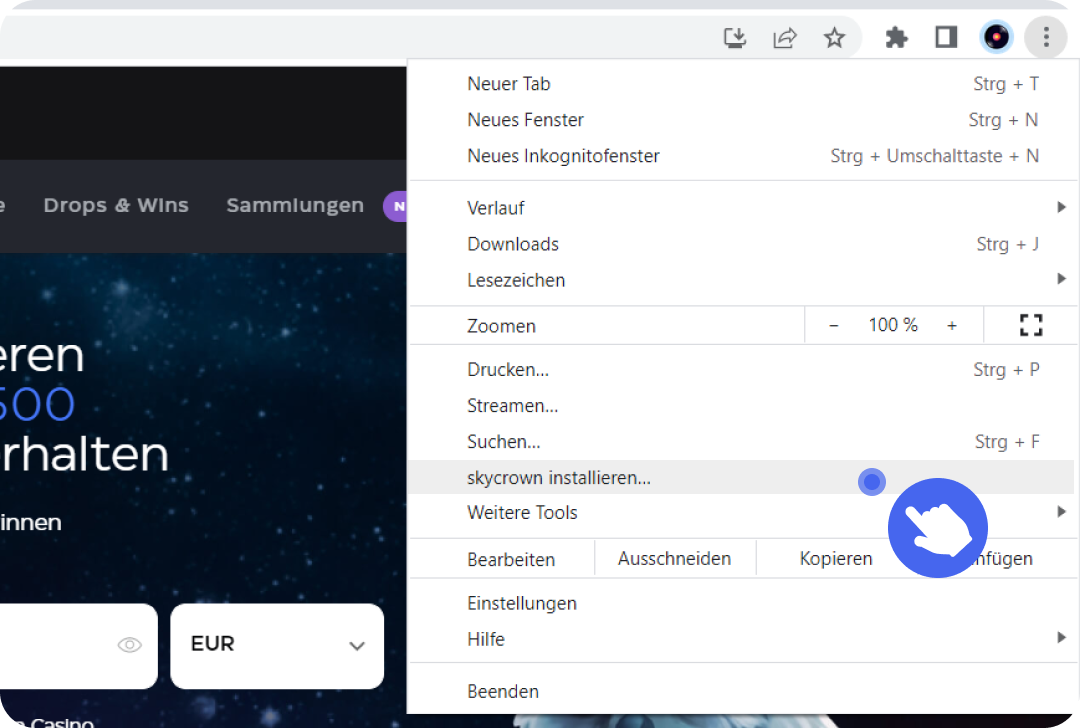Image resolution: width=1080 pixels, height=728 pixels.
Task: Choose Suchen... menu entry
Action: (743, 441)
